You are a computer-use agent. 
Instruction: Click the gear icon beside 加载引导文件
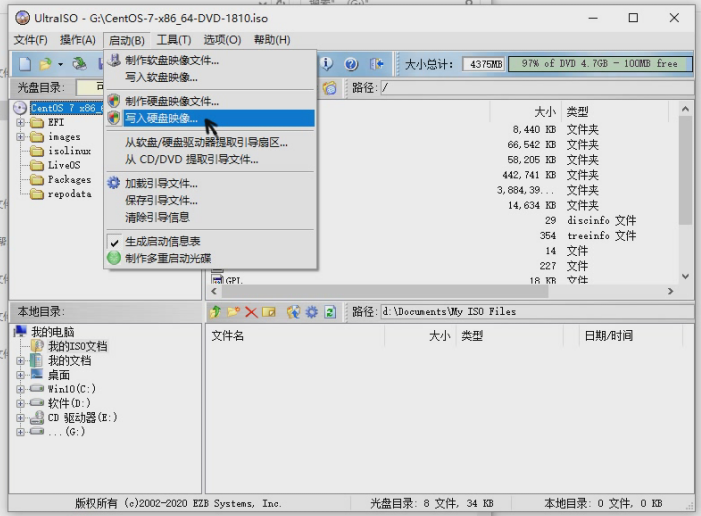pyautogui.click(x=114, y=183)
